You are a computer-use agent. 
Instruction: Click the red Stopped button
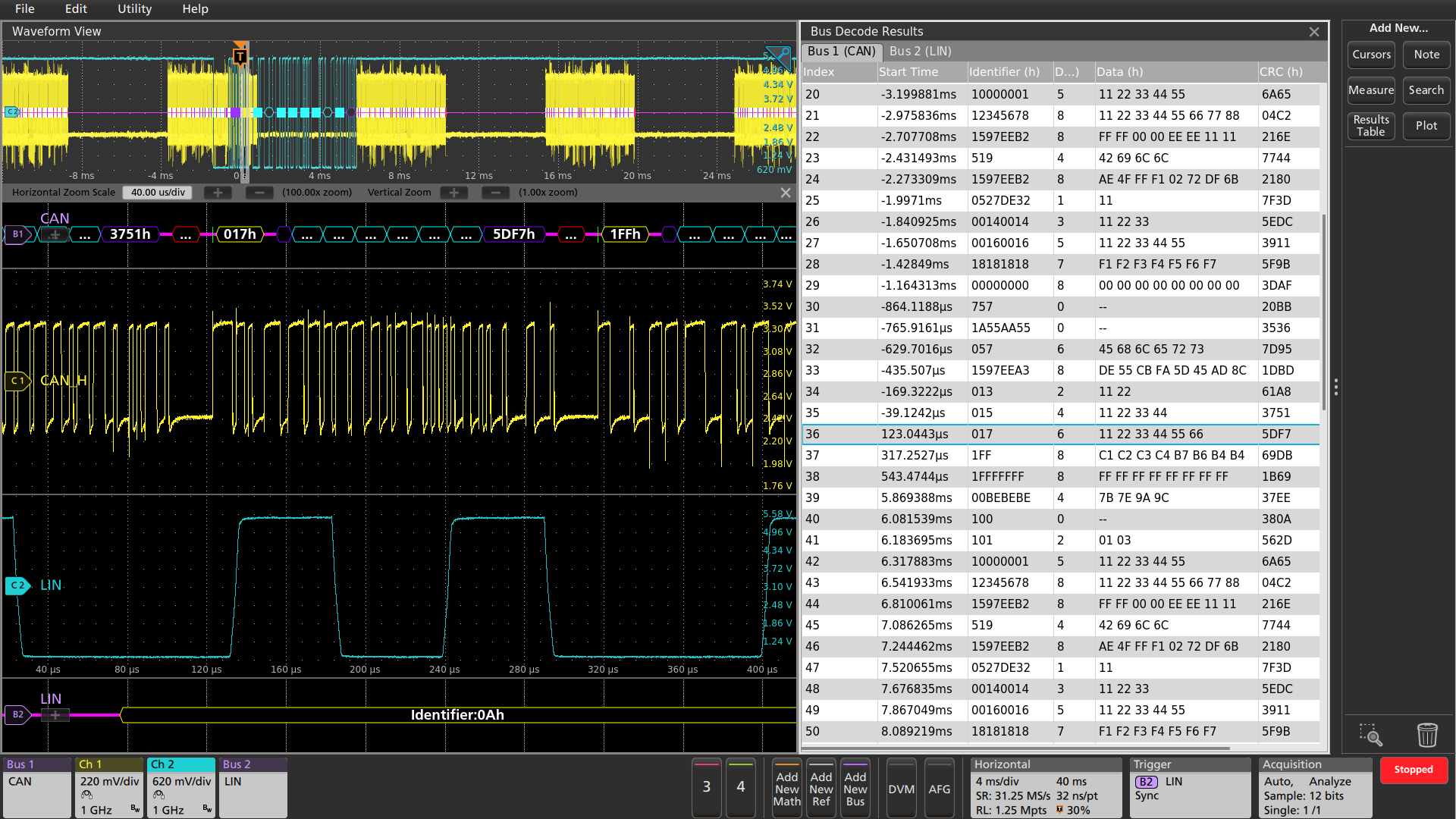pyautogui.click(x=1414, y=770)
